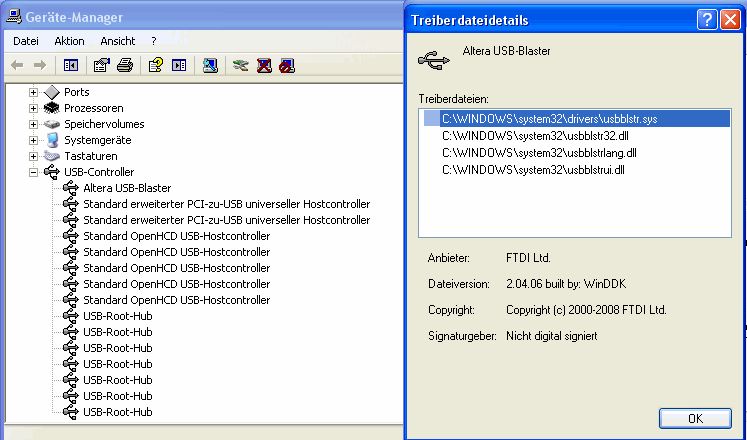Open the ? help menu
This screenshot has height=440, width=747.
pos(153,41)
